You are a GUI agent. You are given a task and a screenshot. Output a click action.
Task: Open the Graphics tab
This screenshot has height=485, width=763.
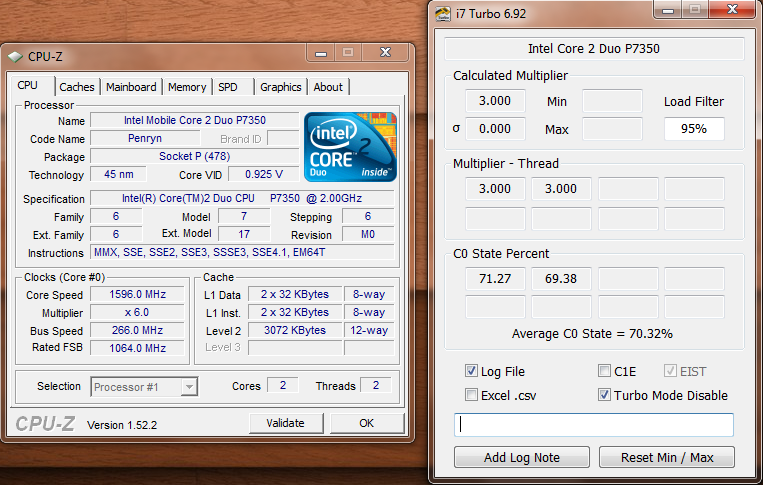pos(281,87)
